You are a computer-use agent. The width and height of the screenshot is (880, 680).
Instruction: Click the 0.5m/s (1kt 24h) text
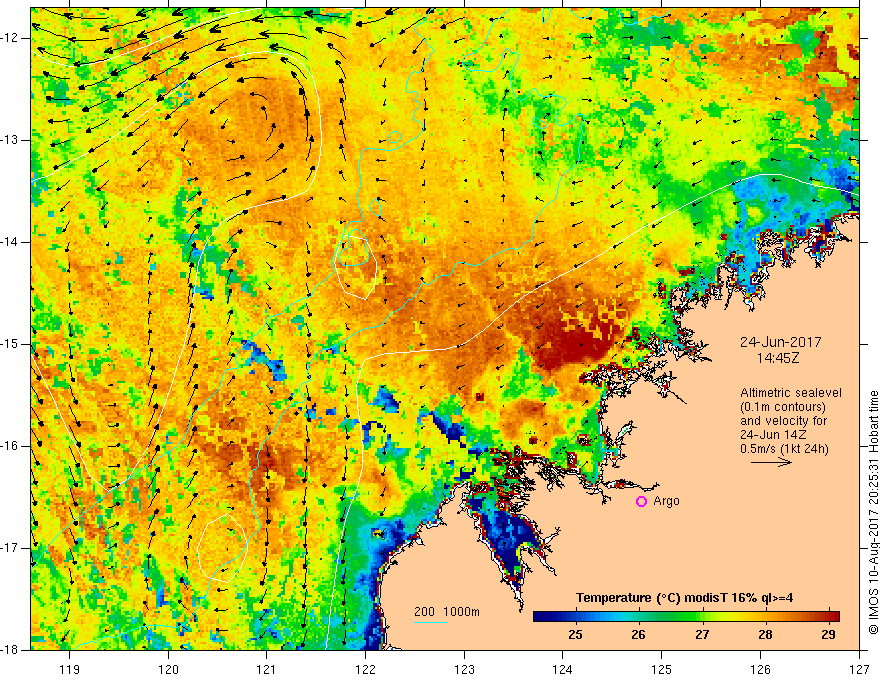784,449
